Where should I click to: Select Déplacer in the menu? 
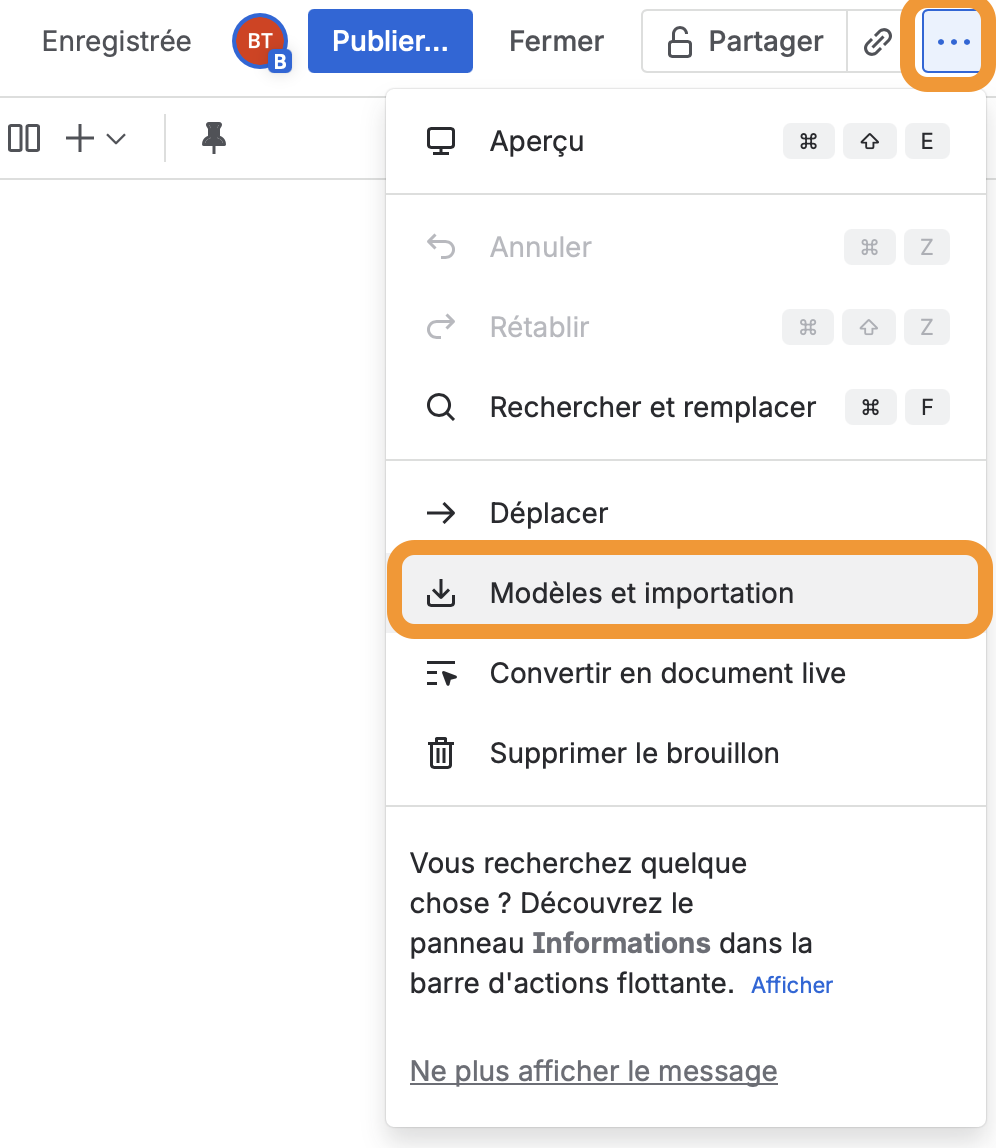tap(549, 513)
